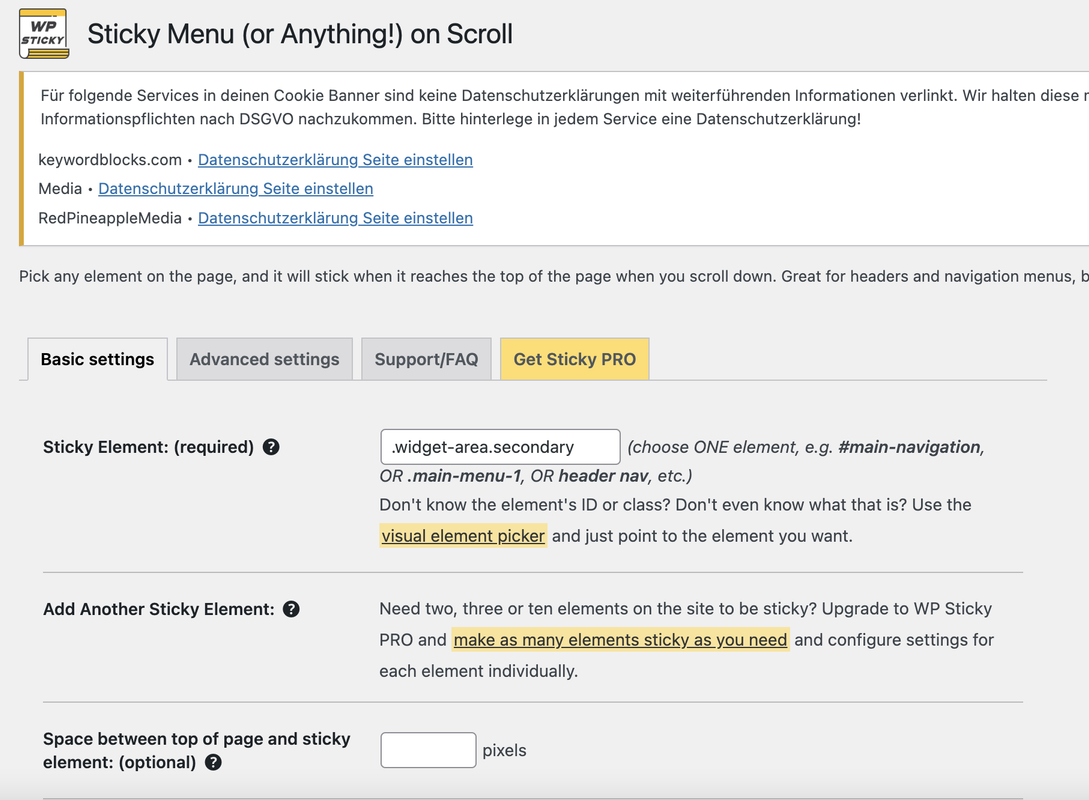Click the '#main-navigation' example text

[909, 447]
